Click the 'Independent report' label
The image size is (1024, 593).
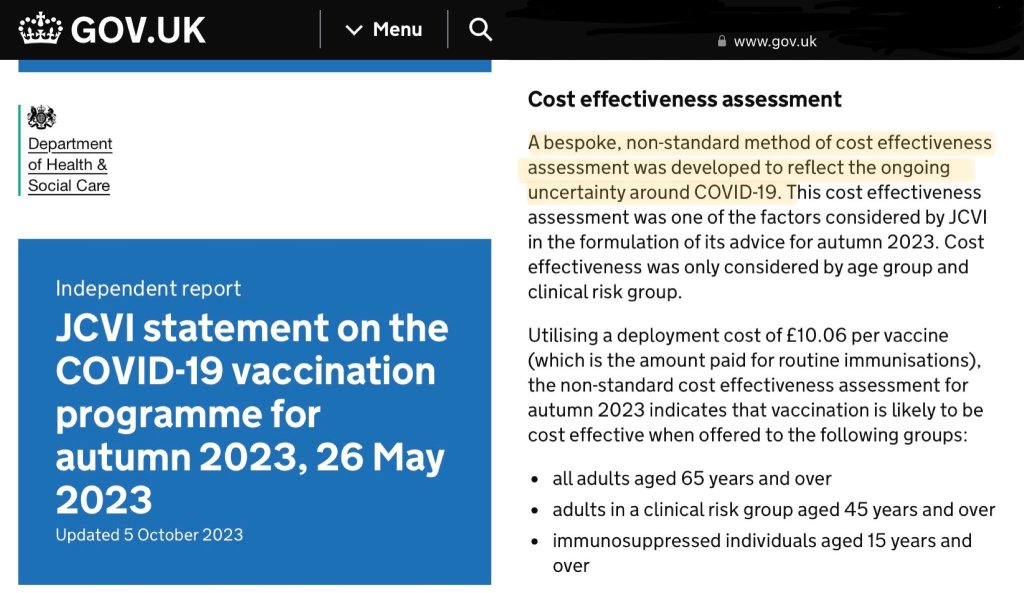coord(148,289)
